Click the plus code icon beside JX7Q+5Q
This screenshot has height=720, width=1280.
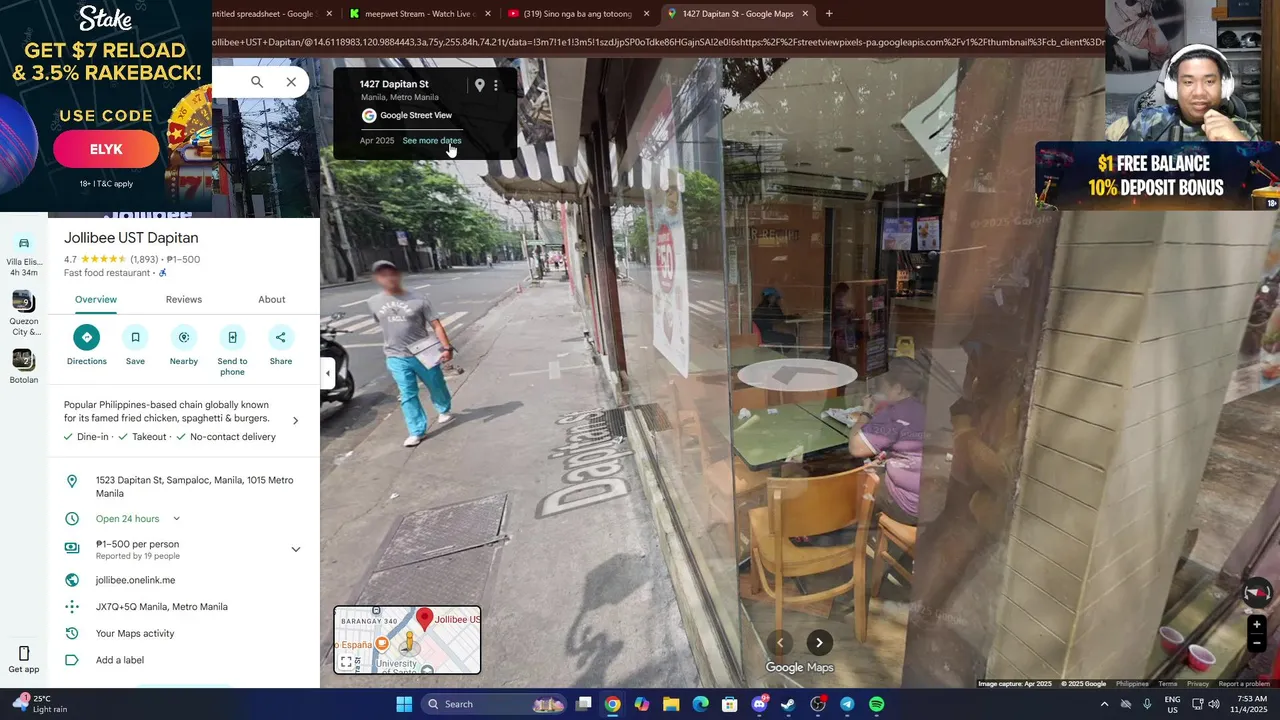click(72, 607)
